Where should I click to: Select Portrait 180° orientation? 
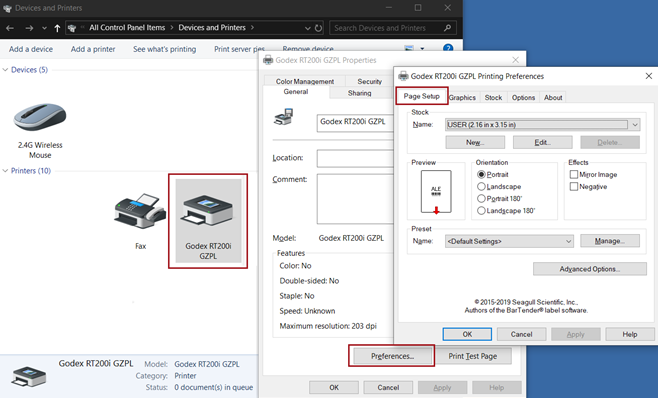click(481, 199)
